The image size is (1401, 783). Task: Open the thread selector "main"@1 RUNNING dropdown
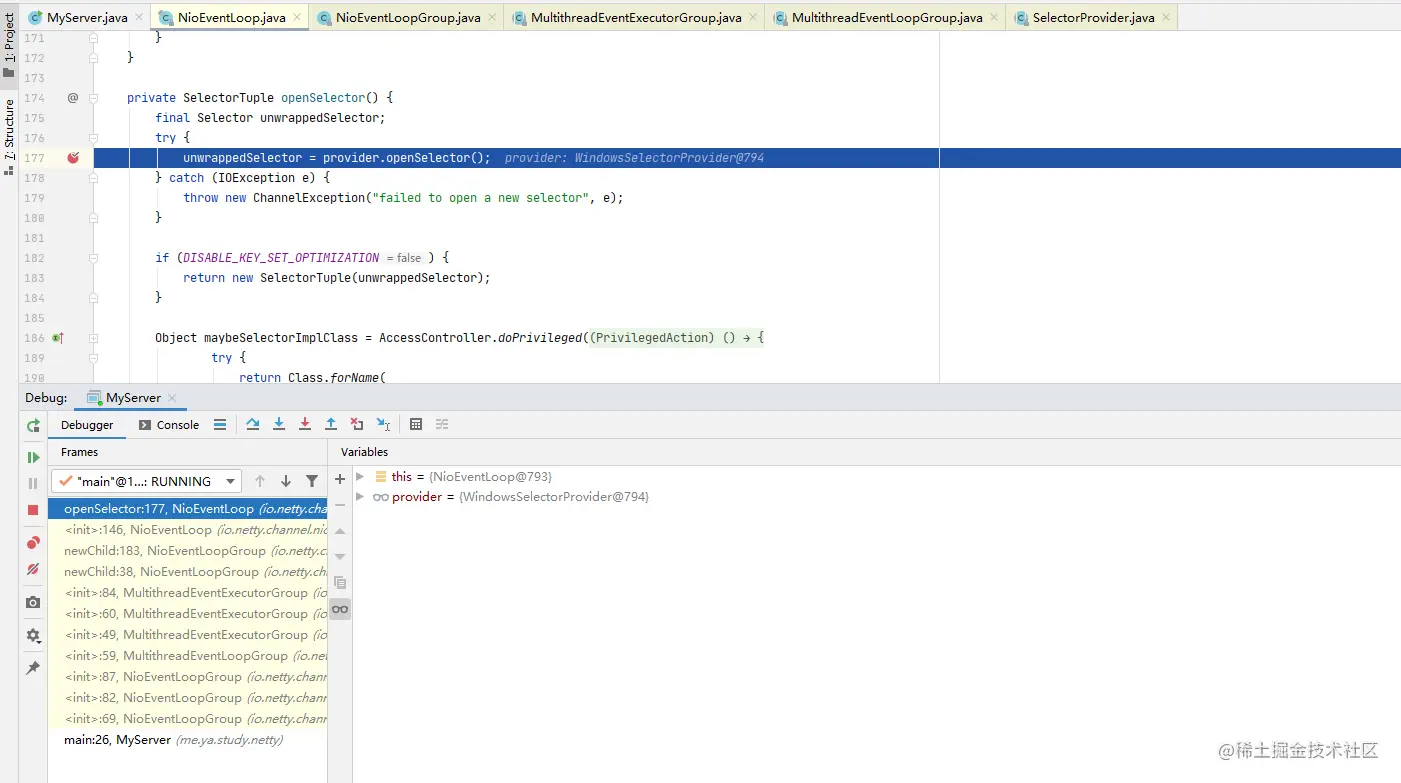tap(146, 481)
